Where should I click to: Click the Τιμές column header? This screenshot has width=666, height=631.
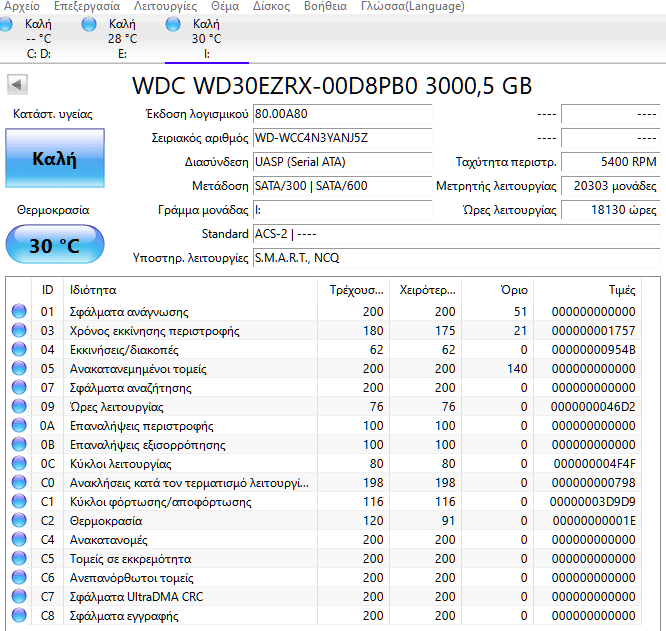click(587, 290)
